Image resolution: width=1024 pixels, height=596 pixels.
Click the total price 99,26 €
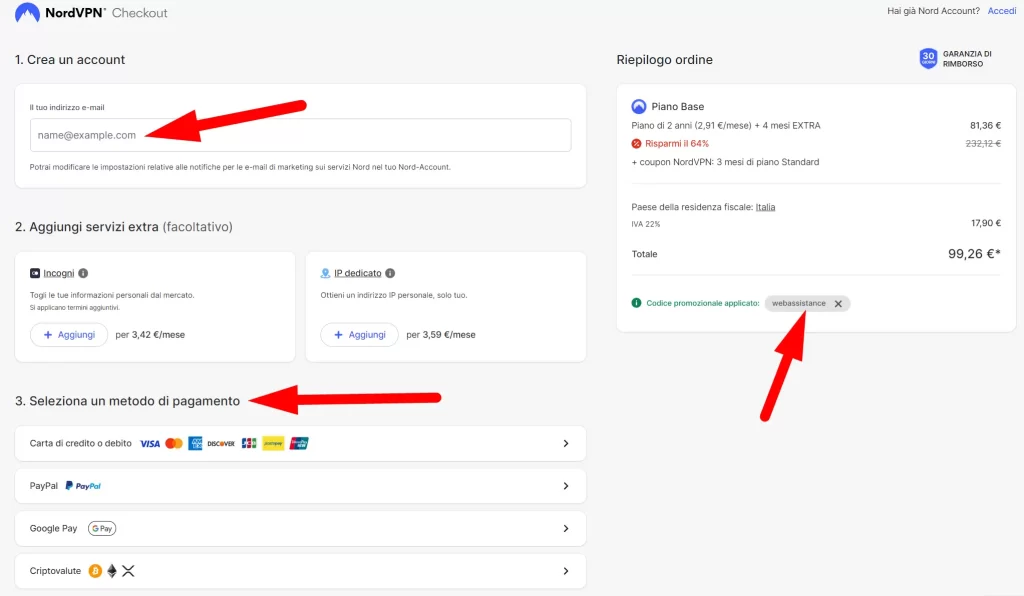click(974, 254)
